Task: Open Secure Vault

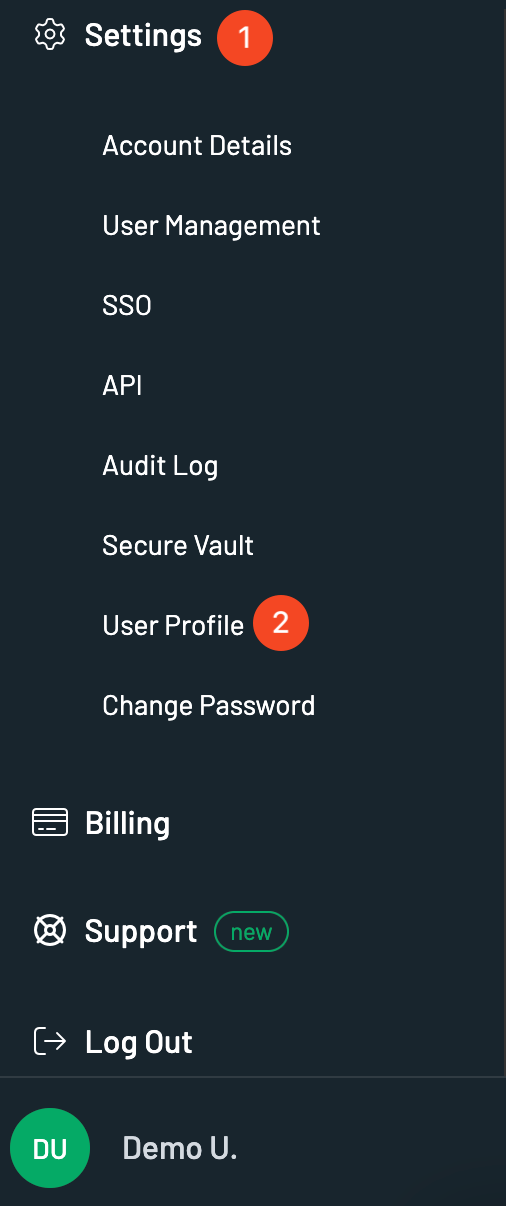Action: (178, 546)
